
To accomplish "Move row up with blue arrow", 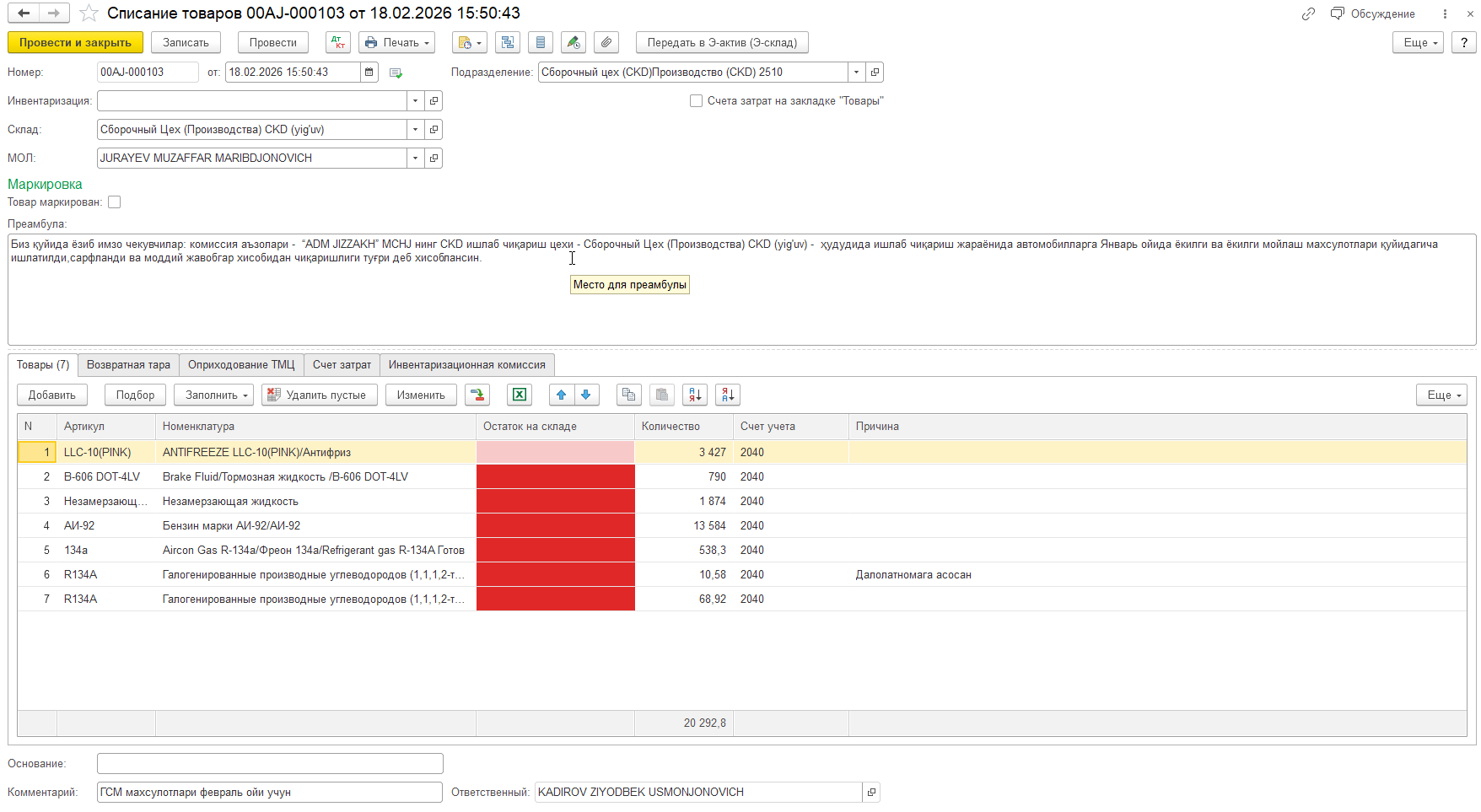I will tap(561, 395).
